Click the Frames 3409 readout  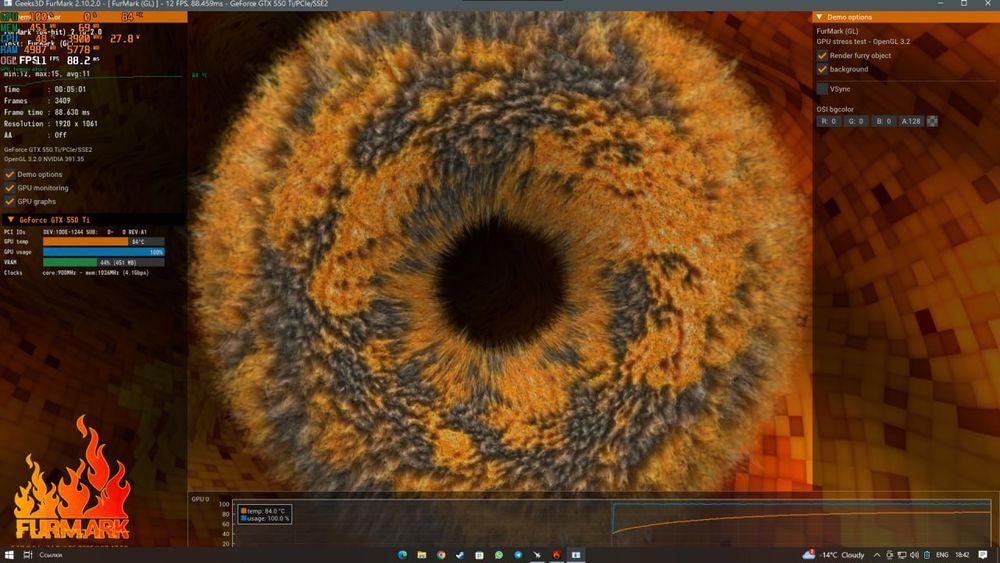[x=37, y=101]
